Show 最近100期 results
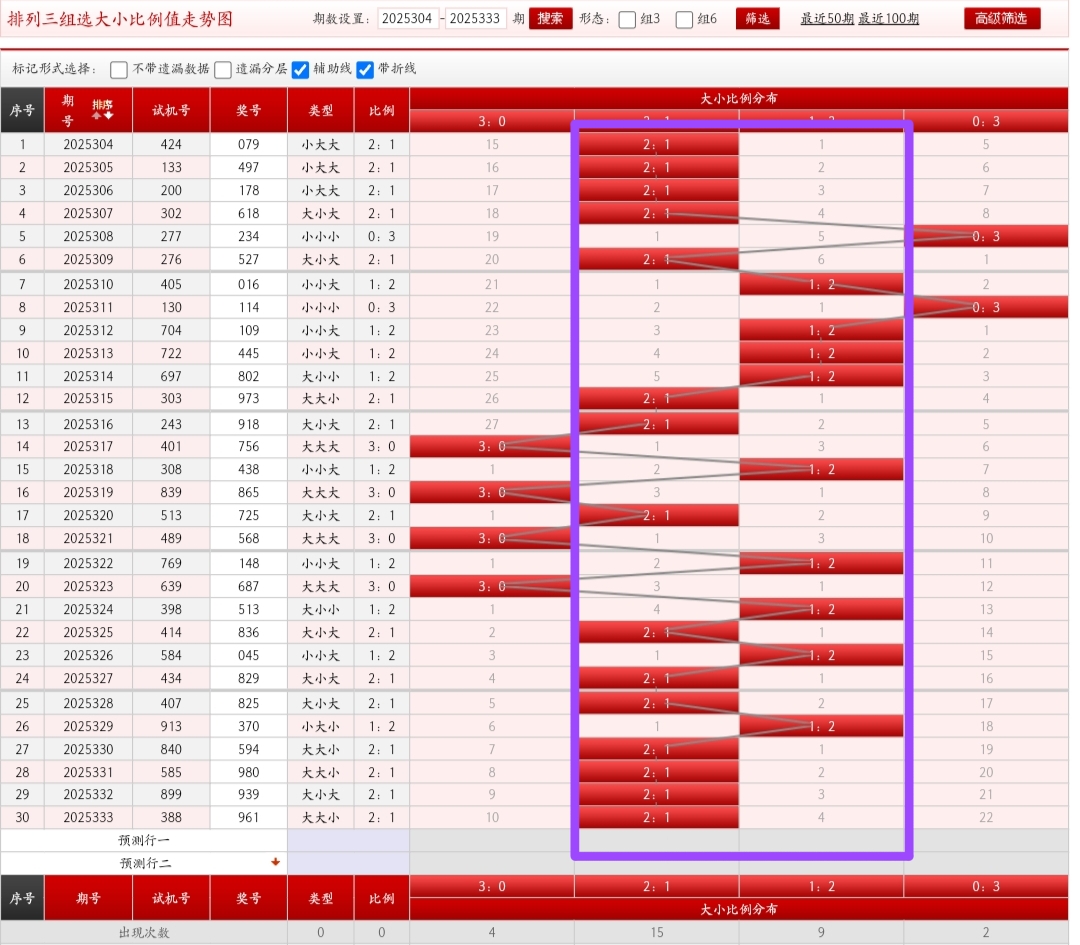1080x945 pixels. (x=889, y=19)
